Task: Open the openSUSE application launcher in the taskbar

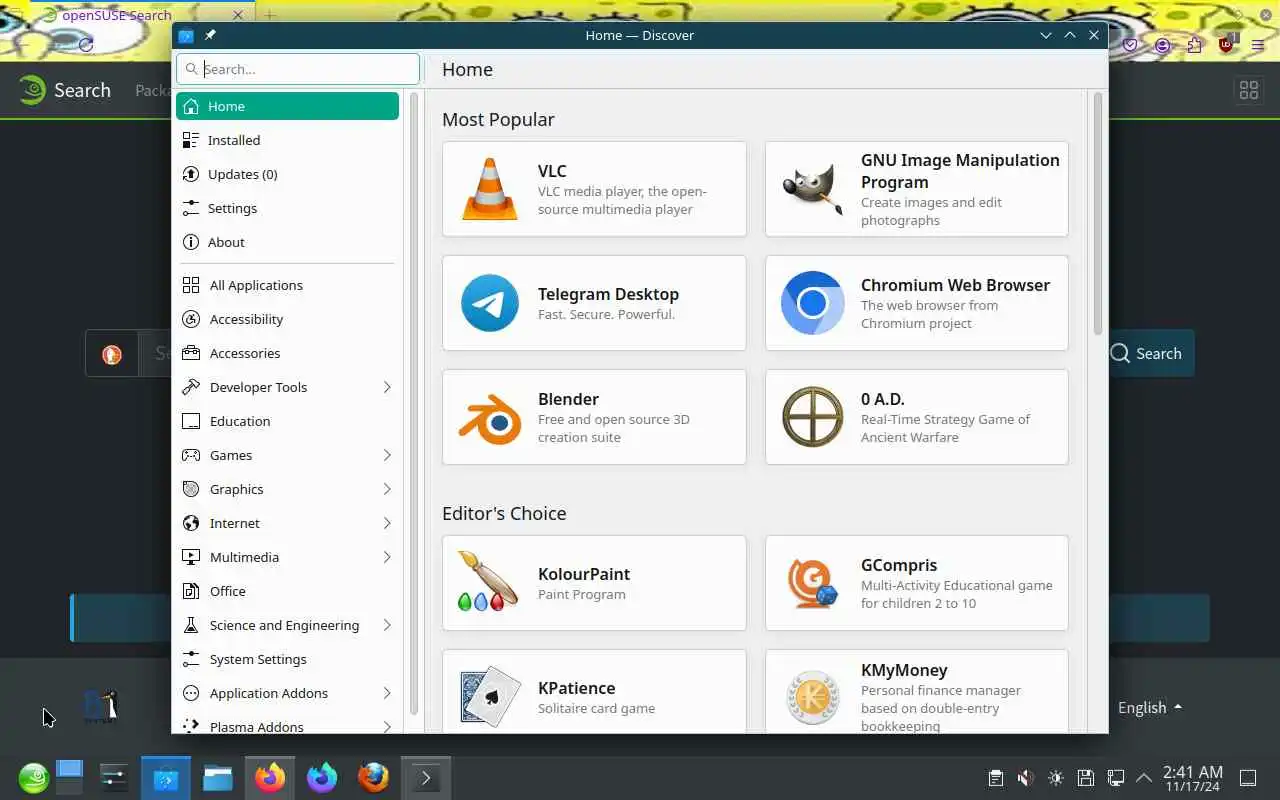Action: [x=33, y=777]
